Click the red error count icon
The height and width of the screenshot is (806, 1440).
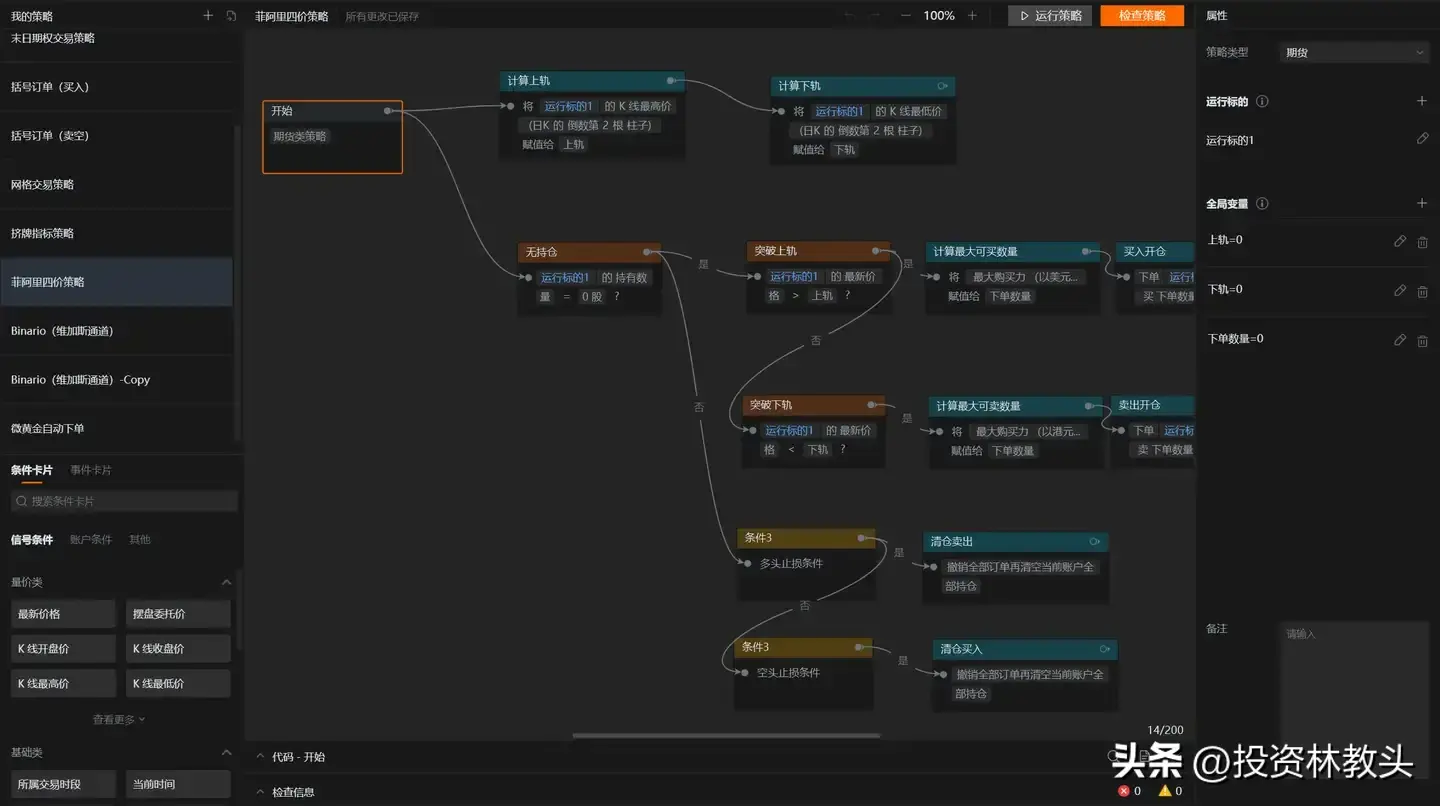point(1124,791)
